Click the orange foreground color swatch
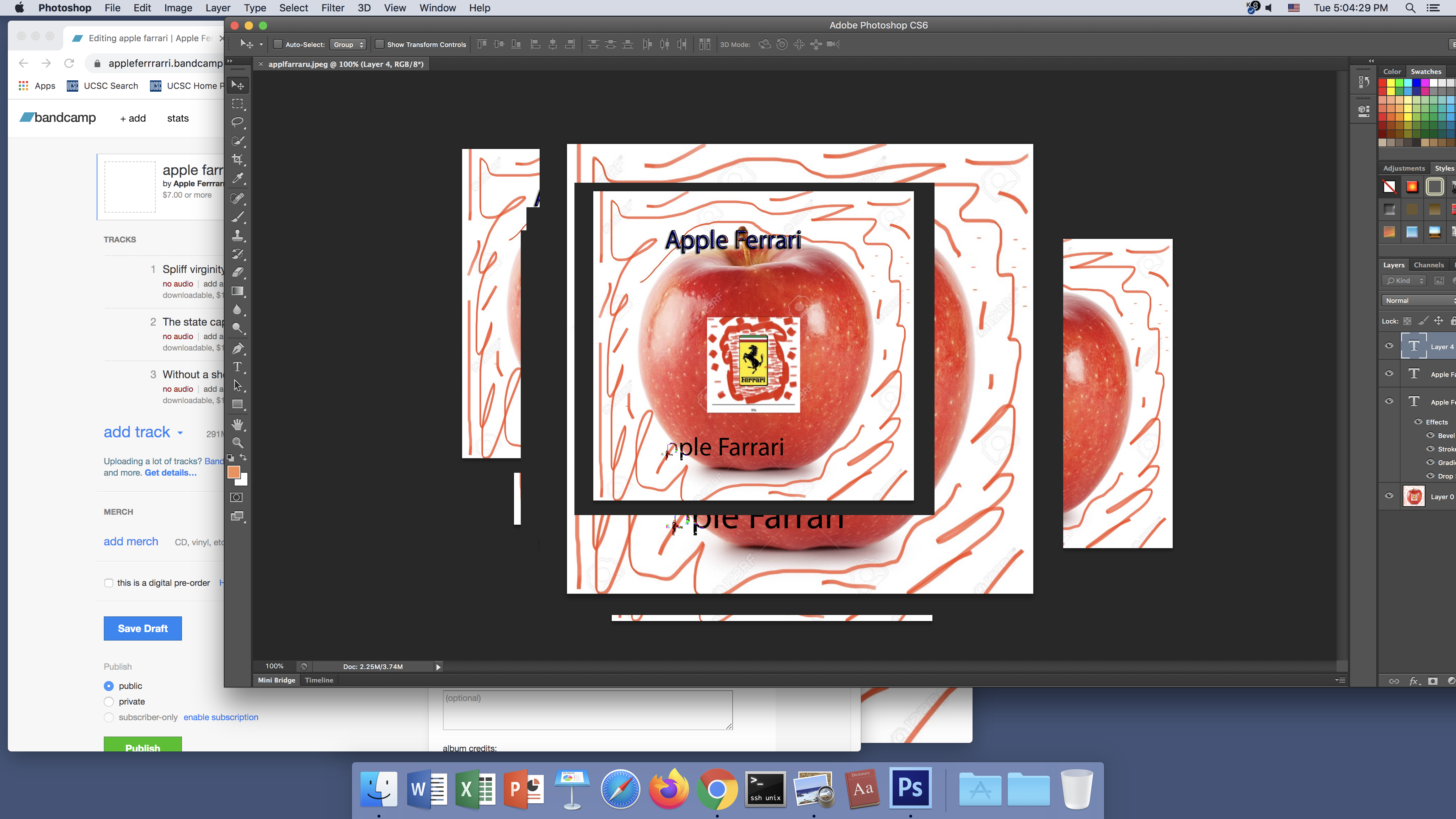The width and height of the screenshot is (1456, 819). coord(234,472)
